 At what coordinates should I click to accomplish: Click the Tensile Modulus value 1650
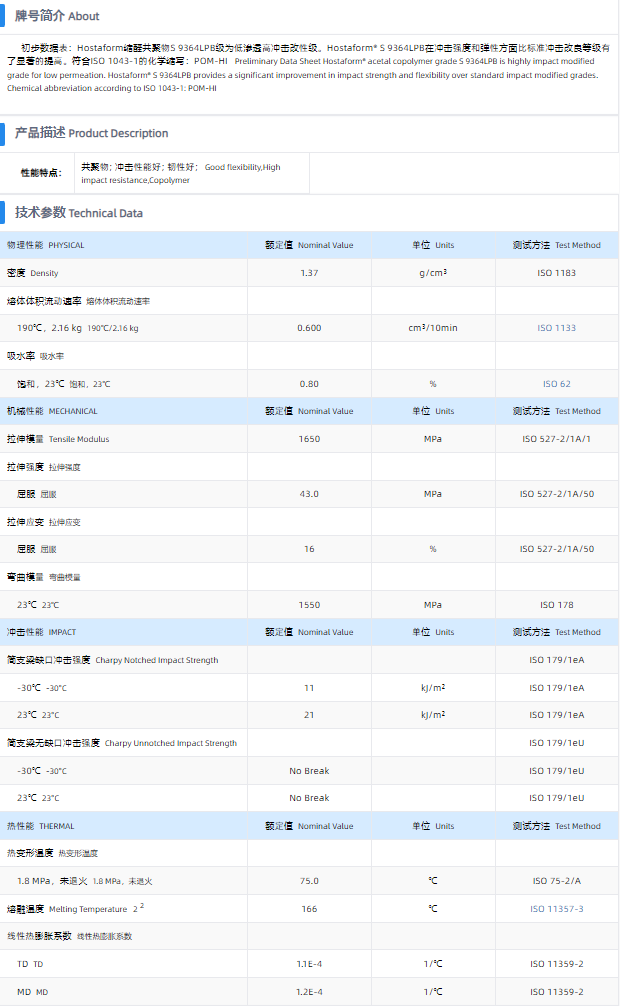coord(309,439)
